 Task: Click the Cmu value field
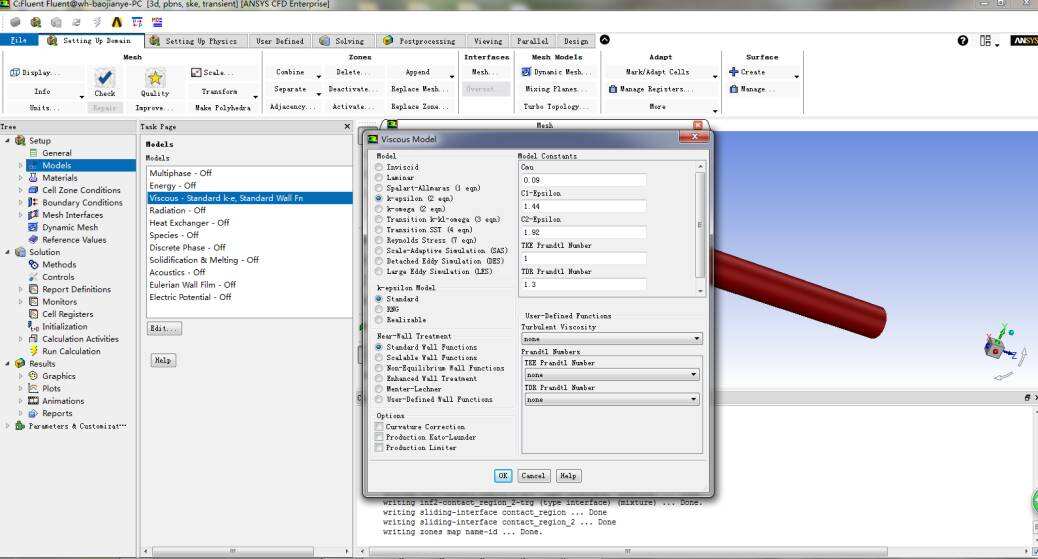(583, 180)
